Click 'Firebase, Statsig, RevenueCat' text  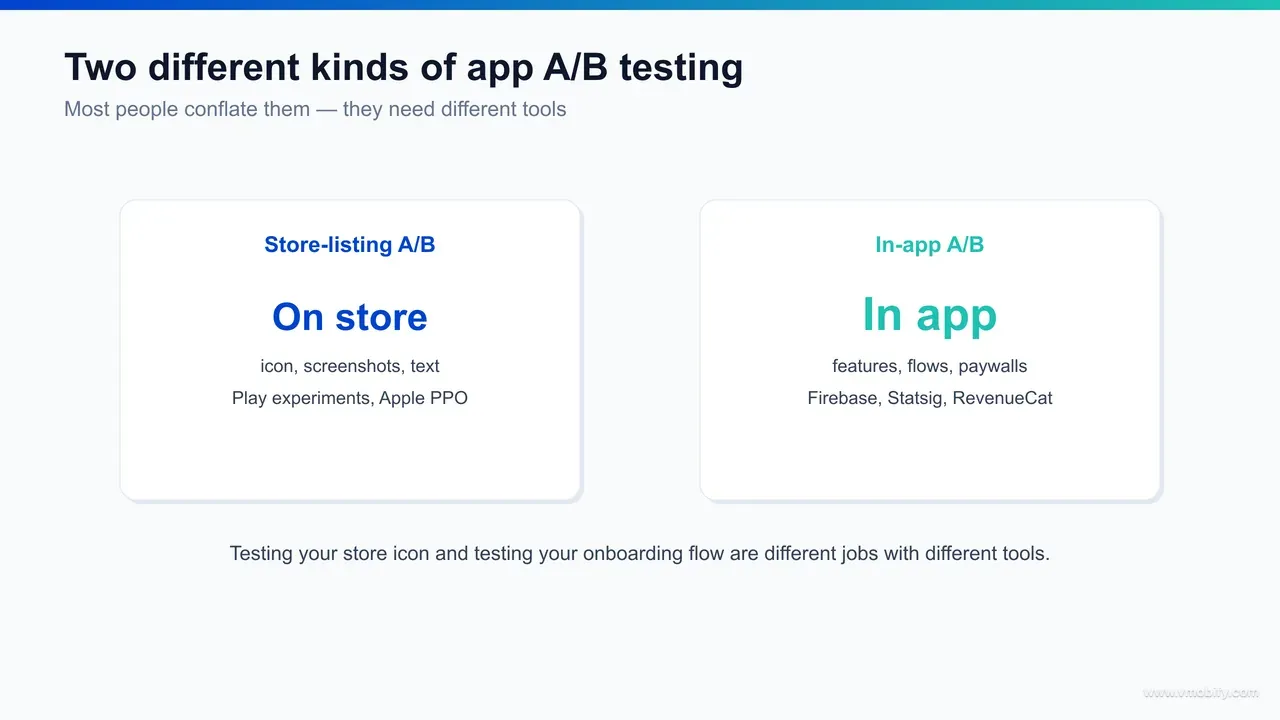(930, 398)
